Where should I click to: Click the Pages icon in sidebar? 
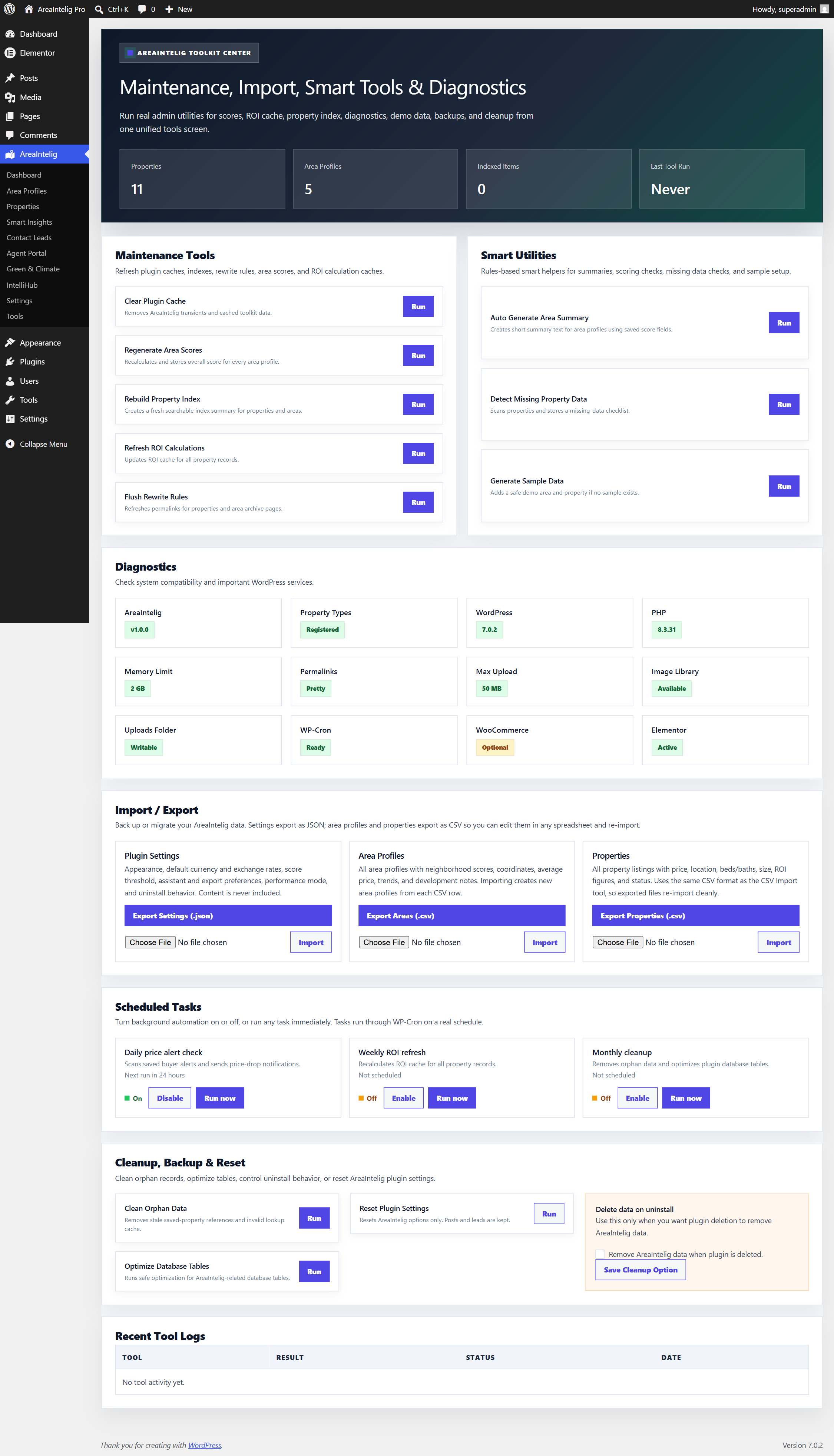click(10, 116)
